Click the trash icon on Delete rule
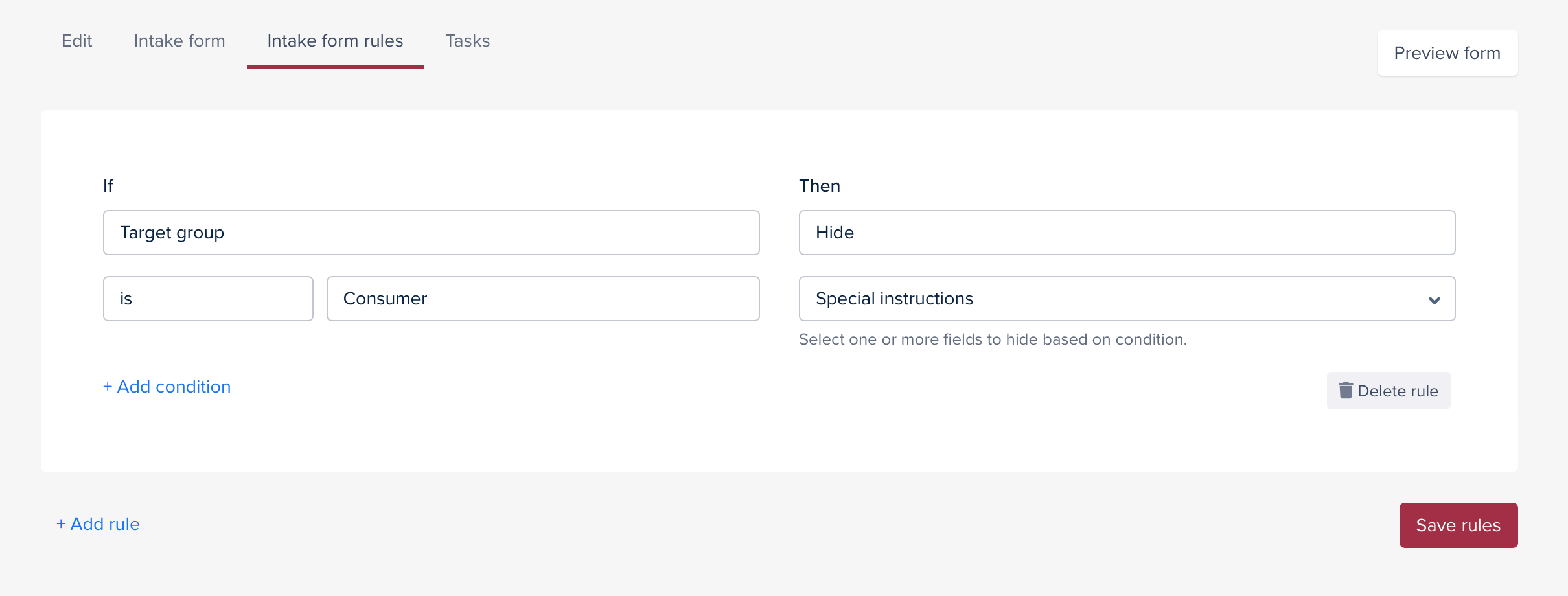 point(1346,391)
